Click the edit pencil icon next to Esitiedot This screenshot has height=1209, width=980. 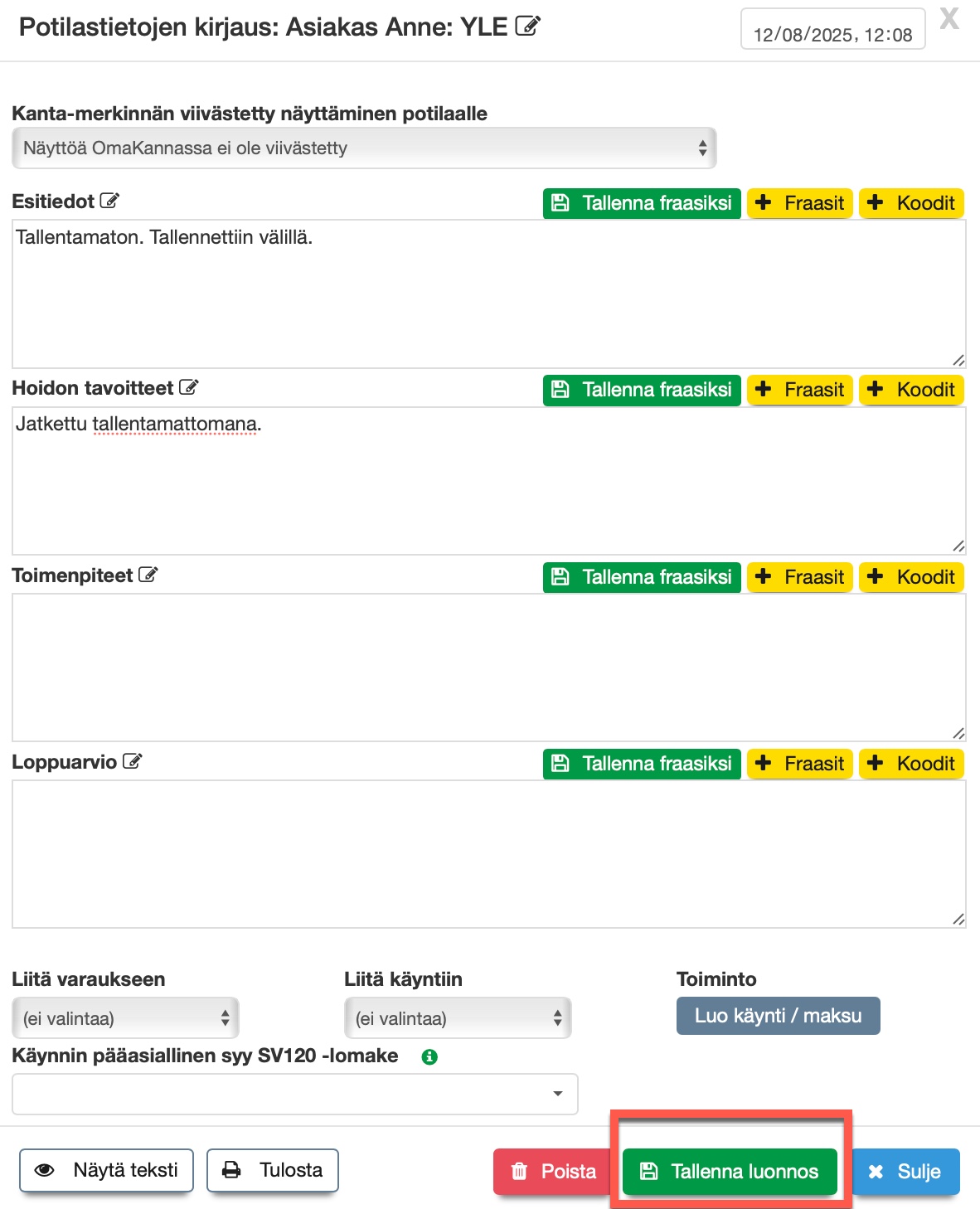[x=109, y=201]
